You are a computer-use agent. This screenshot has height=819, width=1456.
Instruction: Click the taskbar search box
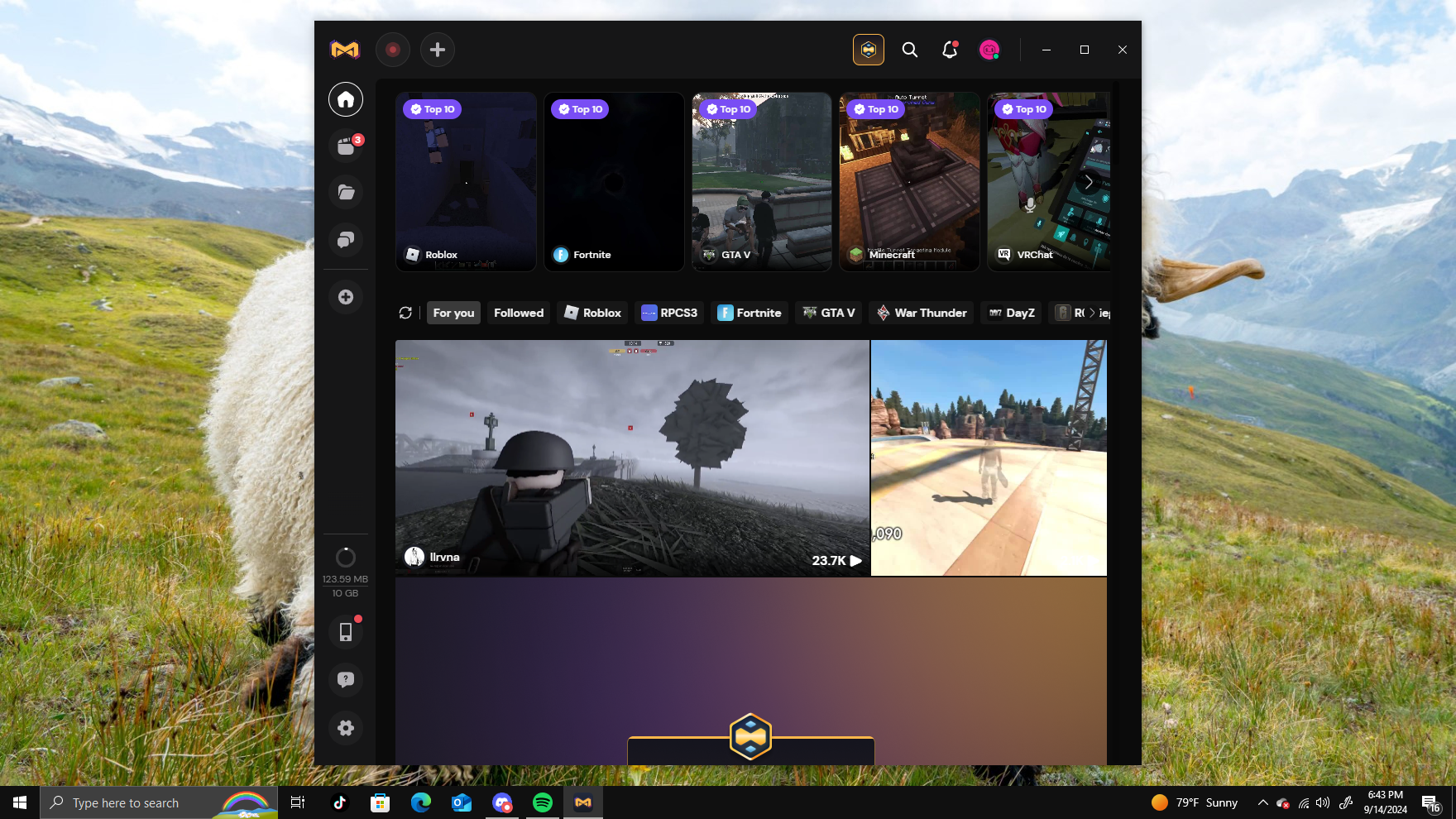(159, 802)
